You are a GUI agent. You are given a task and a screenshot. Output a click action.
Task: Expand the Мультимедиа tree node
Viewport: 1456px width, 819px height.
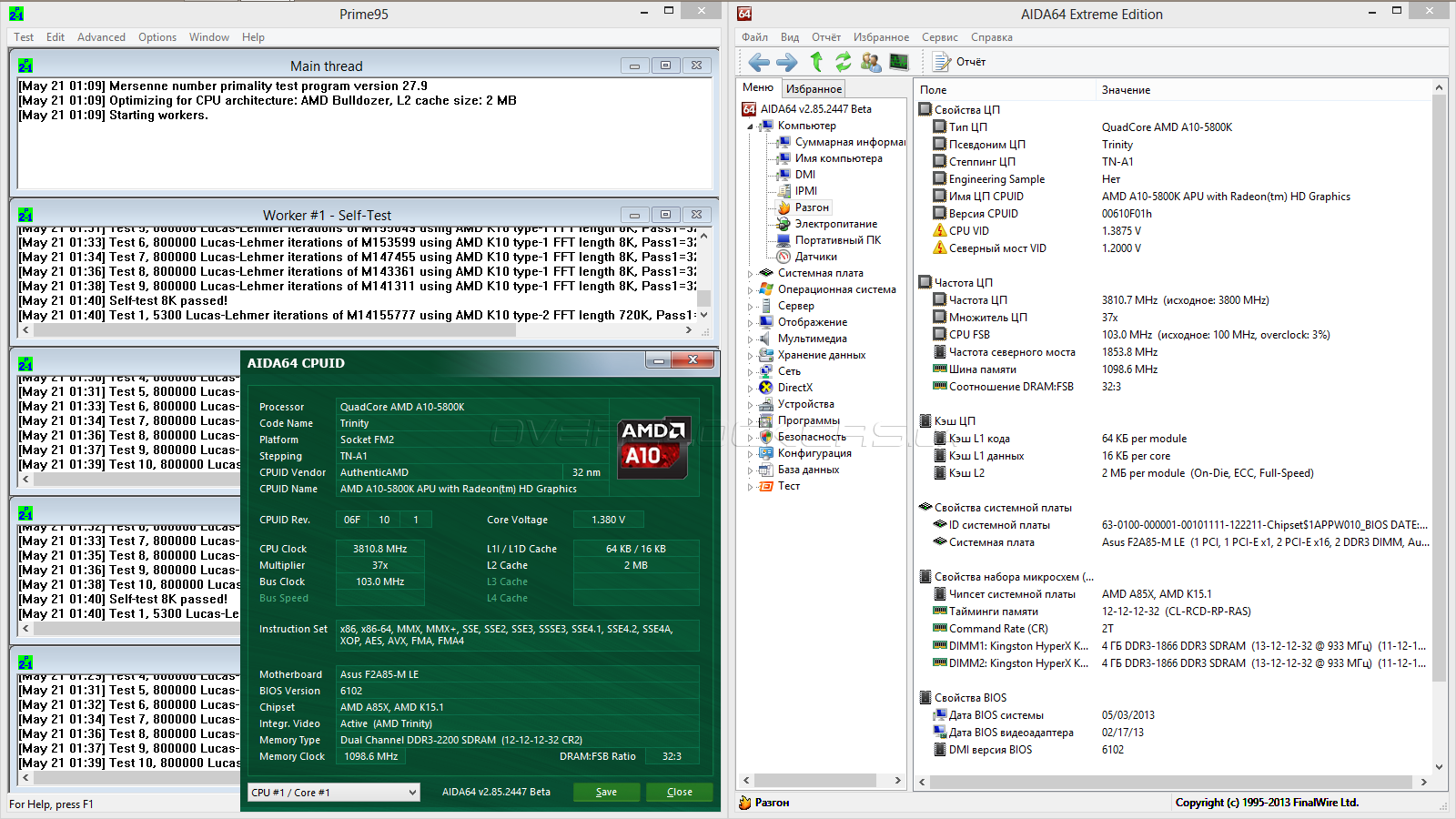point(751,339)
